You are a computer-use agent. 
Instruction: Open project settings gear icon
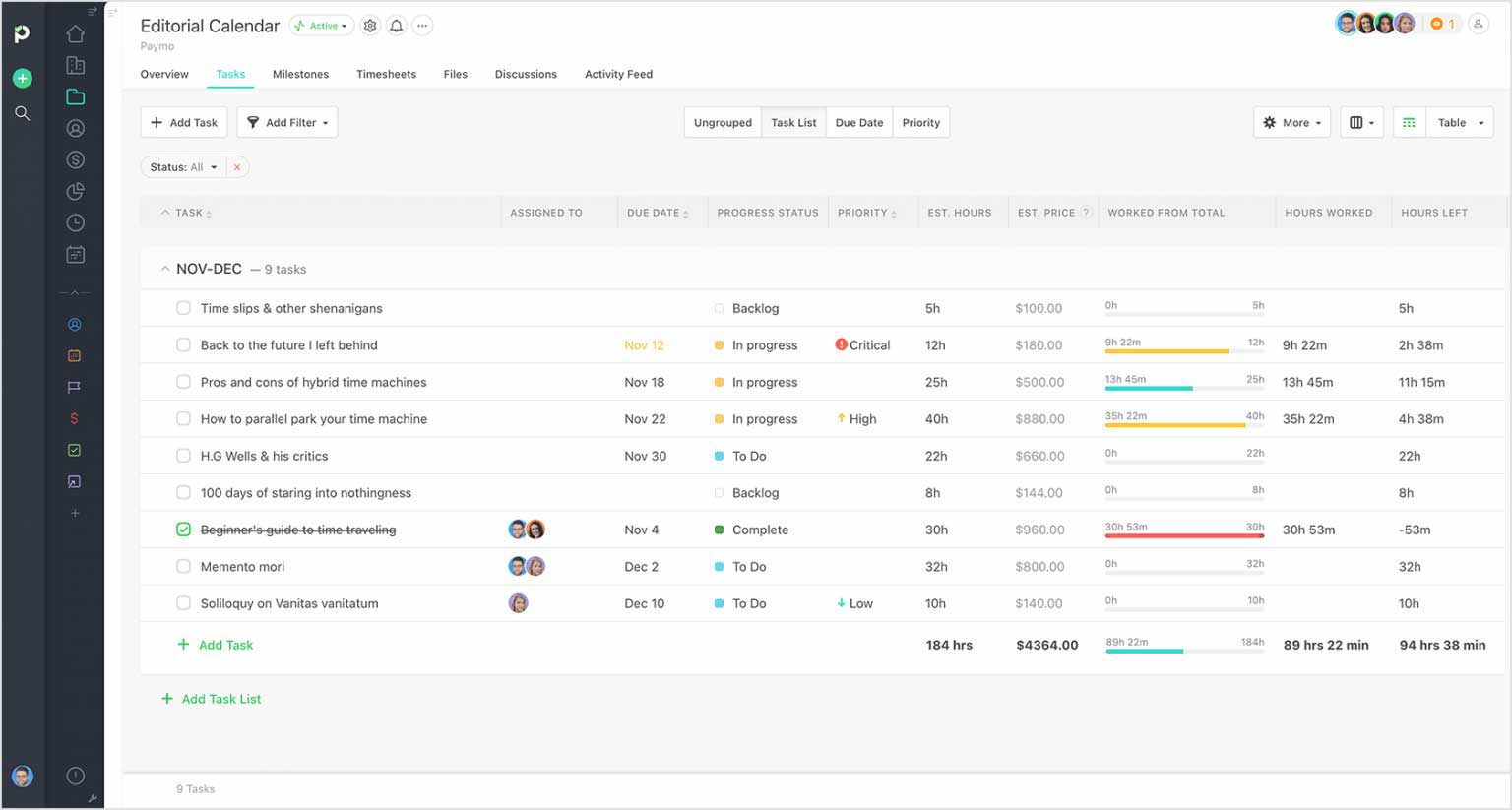click(x=370, y=26)
